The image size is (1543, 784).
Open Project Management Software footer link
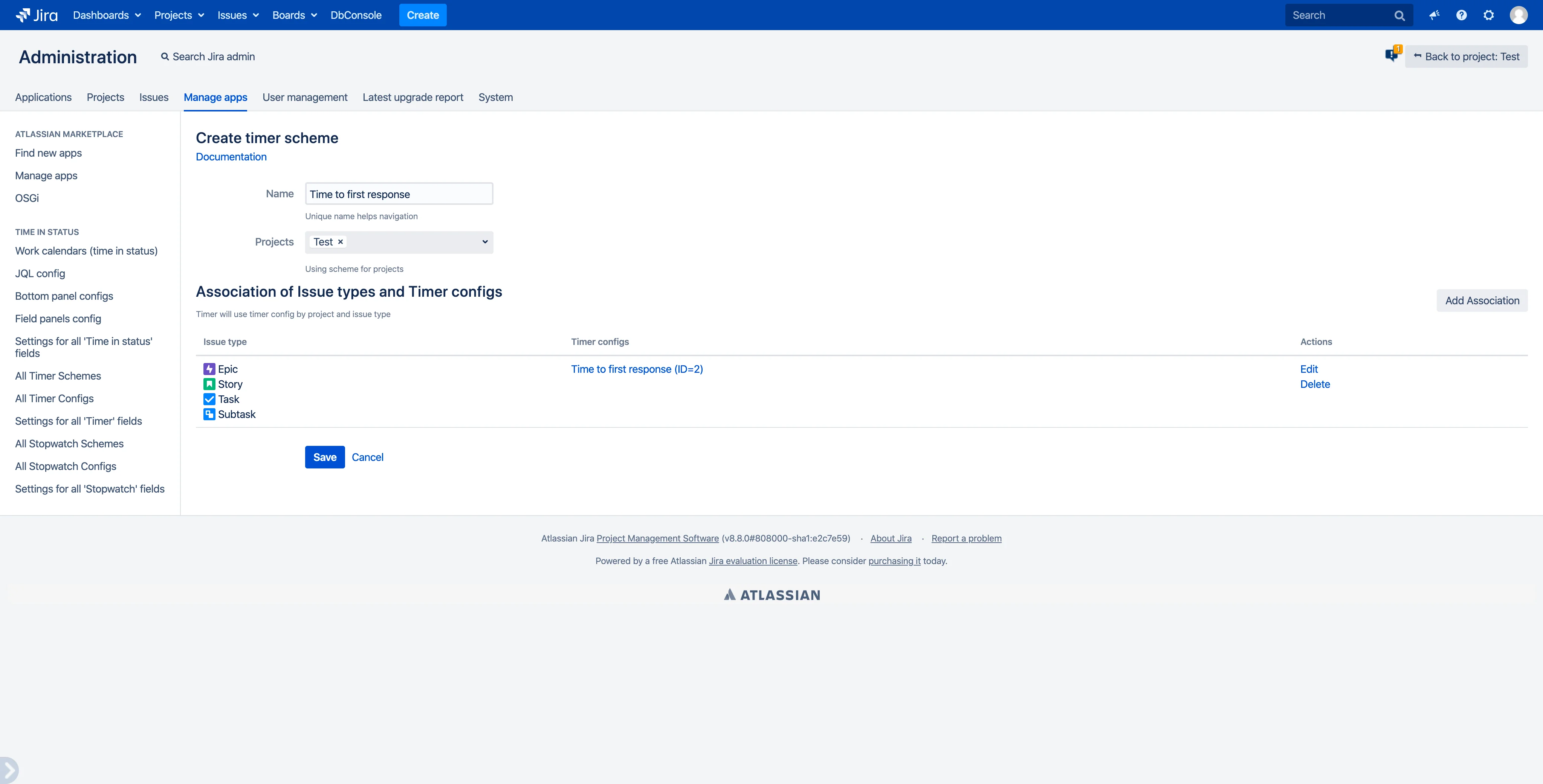point(658,538)
